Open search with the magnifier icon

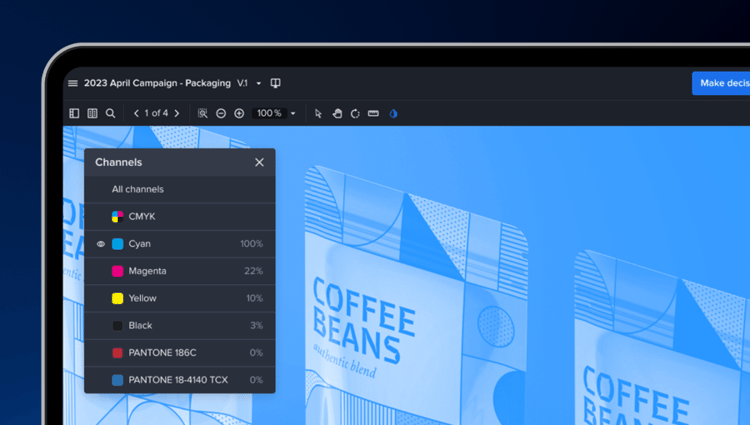click(111, 114)
